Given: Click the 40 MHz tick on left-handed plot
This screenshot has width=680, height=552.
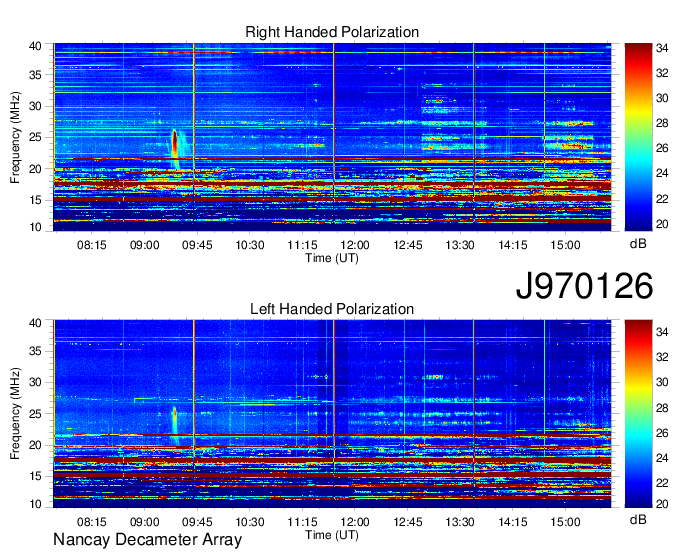Looking at the screenshot, I should click(35, 323).
